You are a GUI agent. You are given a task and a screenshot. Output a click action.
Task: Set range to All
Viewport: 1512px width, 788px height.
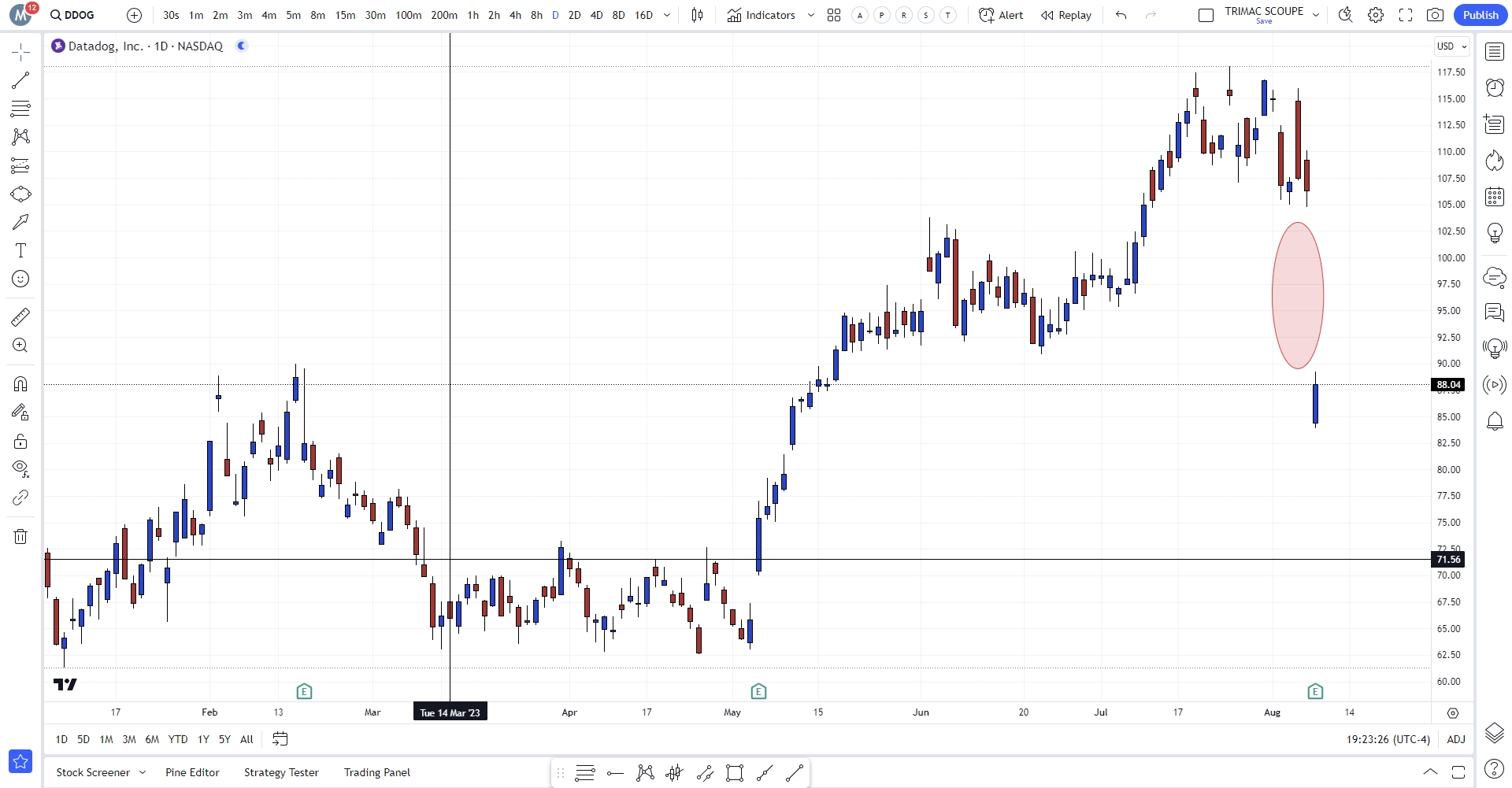tap(246, 739)
